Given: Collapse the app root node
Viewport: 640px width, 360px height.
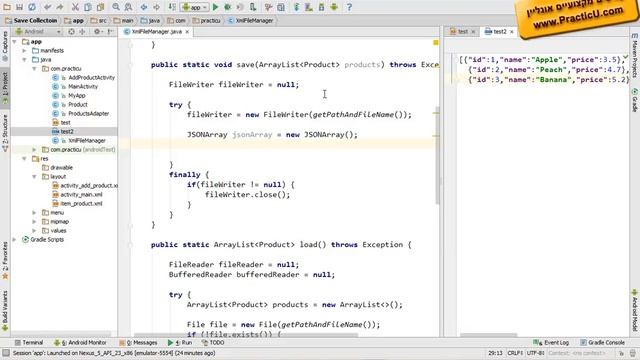Looking at the screenshot, I should pyautogui.click(x=15, y=42).
